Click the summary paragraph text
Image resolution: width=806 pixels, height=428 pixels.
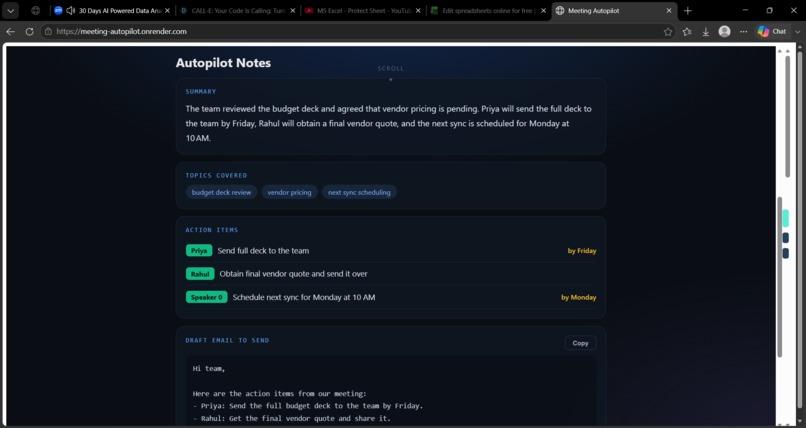(x=388, y=123)
